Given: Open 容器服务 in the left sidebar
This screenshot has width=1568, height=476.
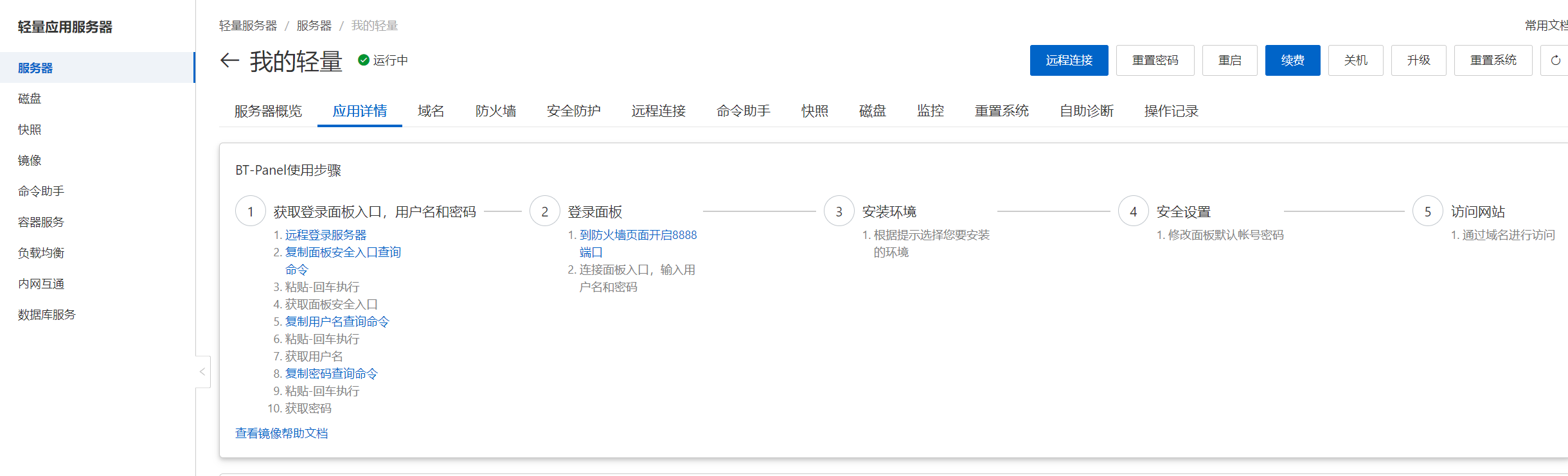Looking at the screenshot, I should coord(97,222).
